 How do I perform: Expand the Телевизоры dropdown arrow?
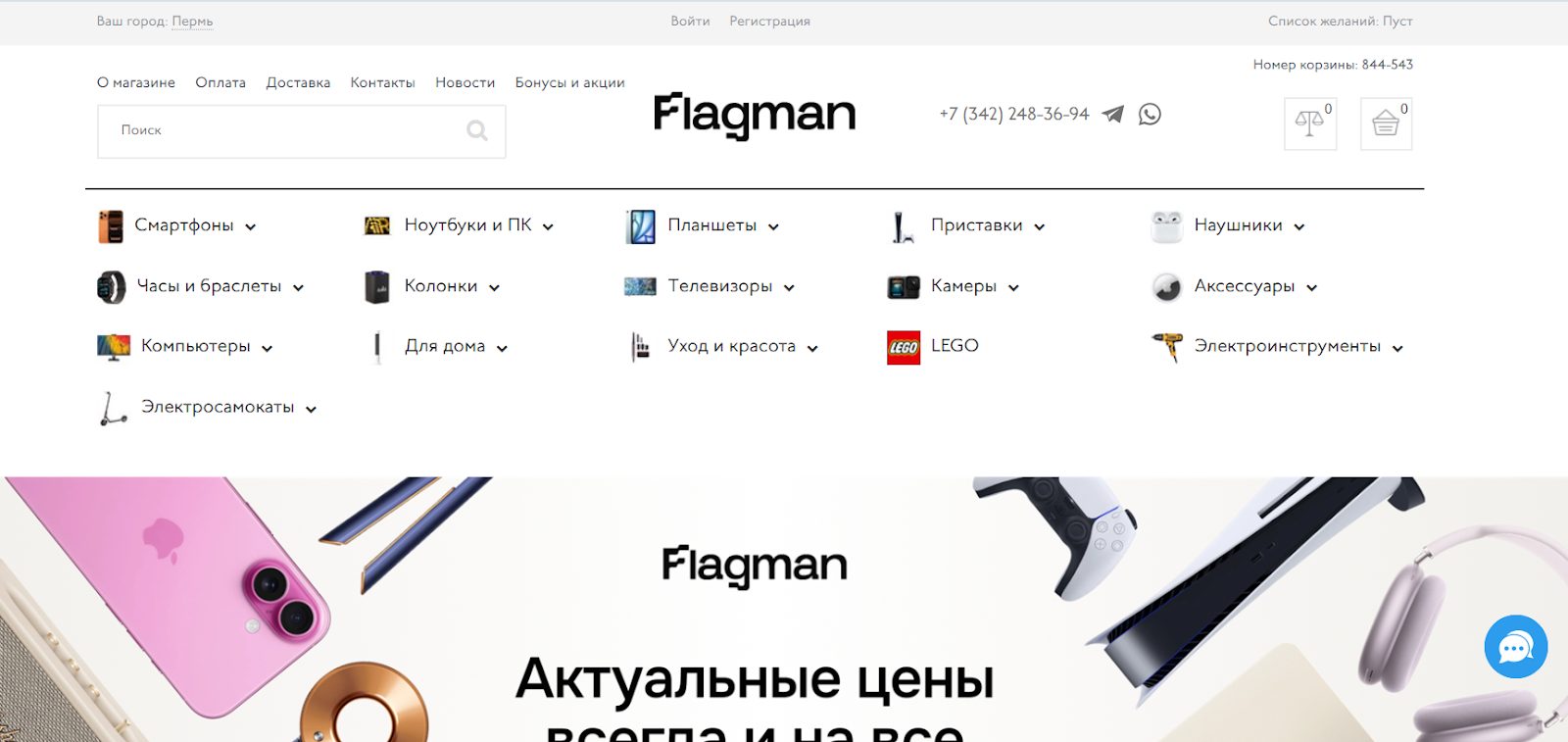(x=789, y=288)
